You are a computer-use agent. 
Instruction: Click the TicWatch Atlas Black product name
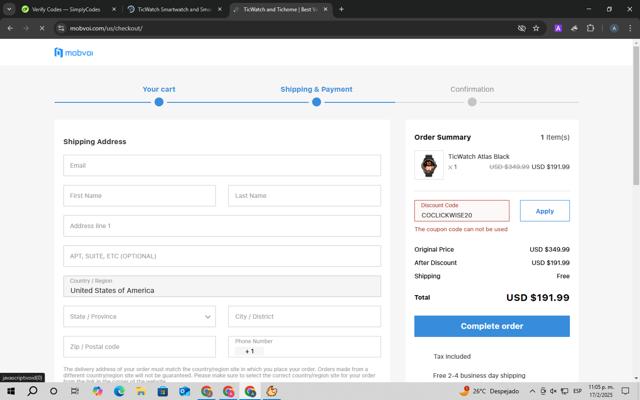click(479, 156)
